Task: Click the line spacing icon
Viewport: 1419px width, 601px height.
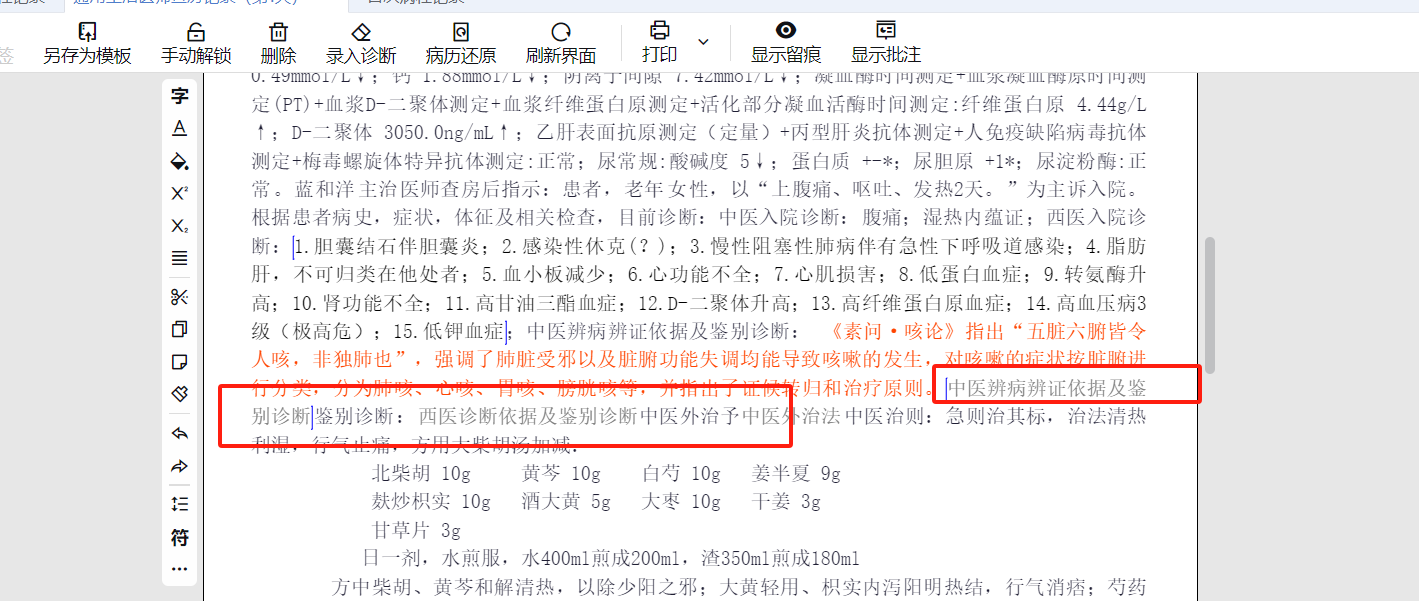Action: click(179, 504)
